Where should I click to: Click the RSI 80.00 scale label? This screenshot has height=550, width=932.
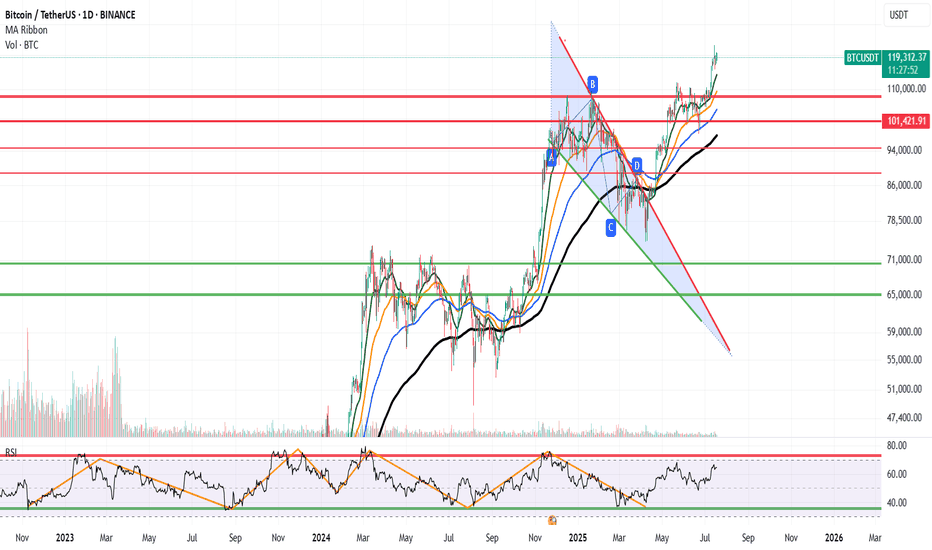[897, 445]
